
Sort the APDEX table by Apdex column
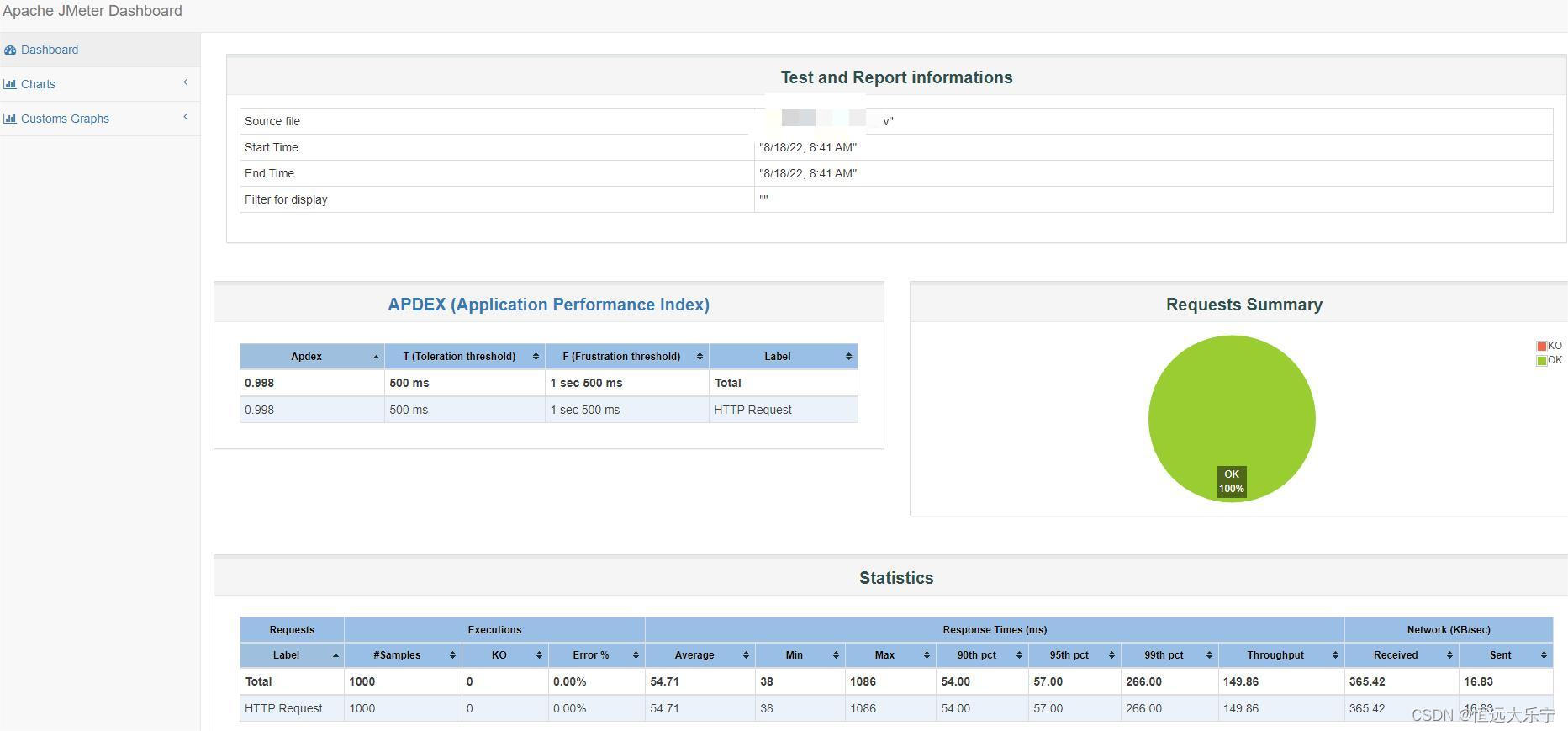312,357
